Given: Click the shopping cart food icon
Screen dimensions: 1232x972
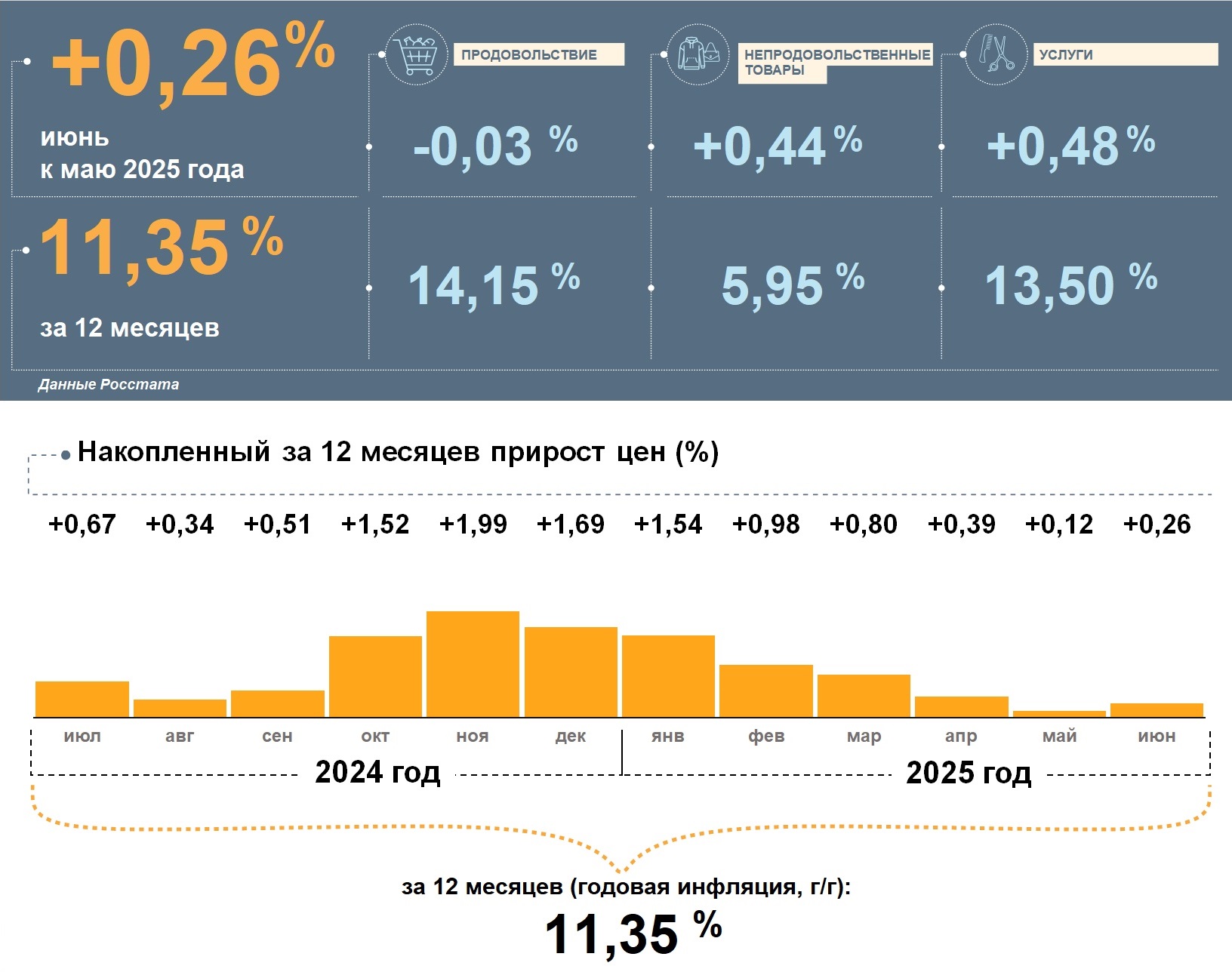Looking at the screenshot, I should (416, 54).
